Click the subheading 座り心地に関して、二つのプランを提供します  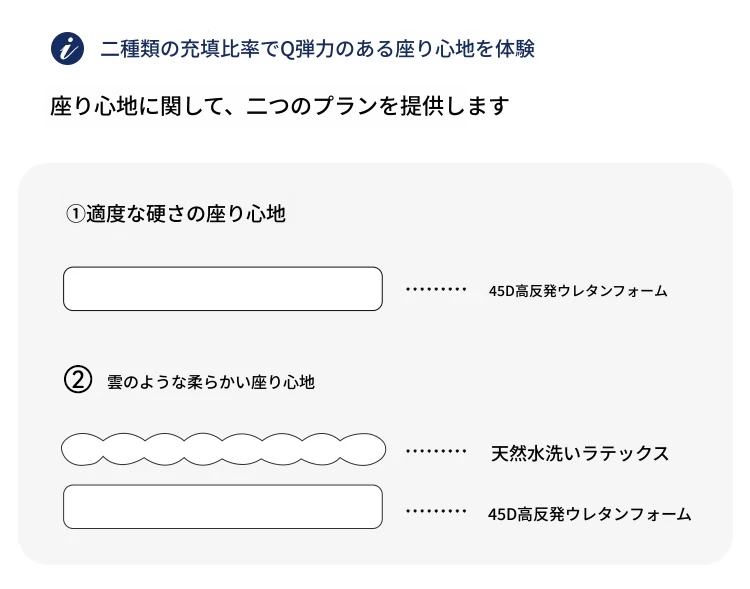[x=280, y=106]
